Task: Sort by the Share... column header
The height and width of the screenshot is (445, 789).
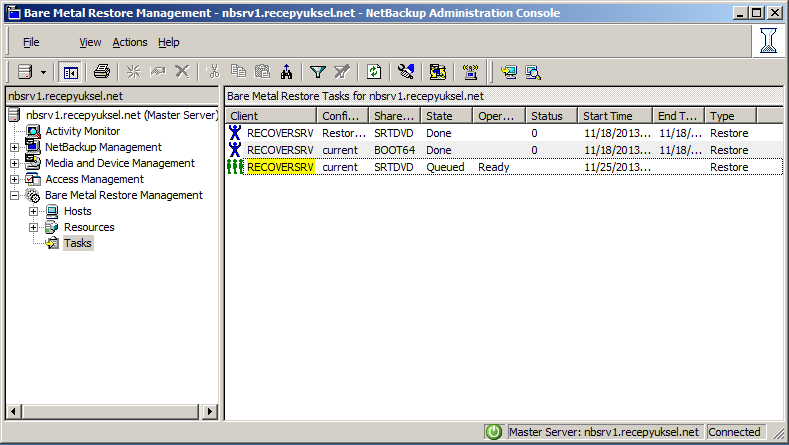Action: 395,116
